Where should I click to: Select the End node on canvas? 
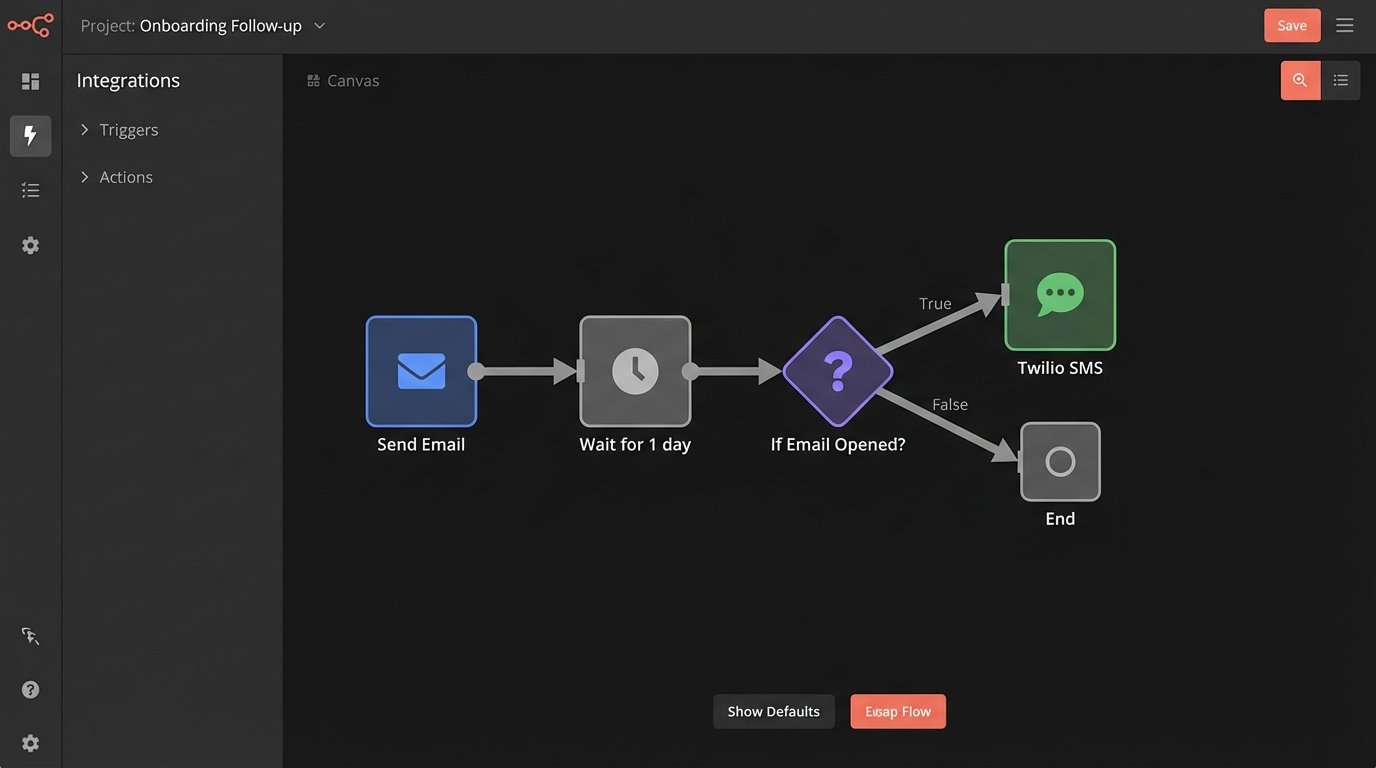pyautogui.click(x=1060, y=461)
